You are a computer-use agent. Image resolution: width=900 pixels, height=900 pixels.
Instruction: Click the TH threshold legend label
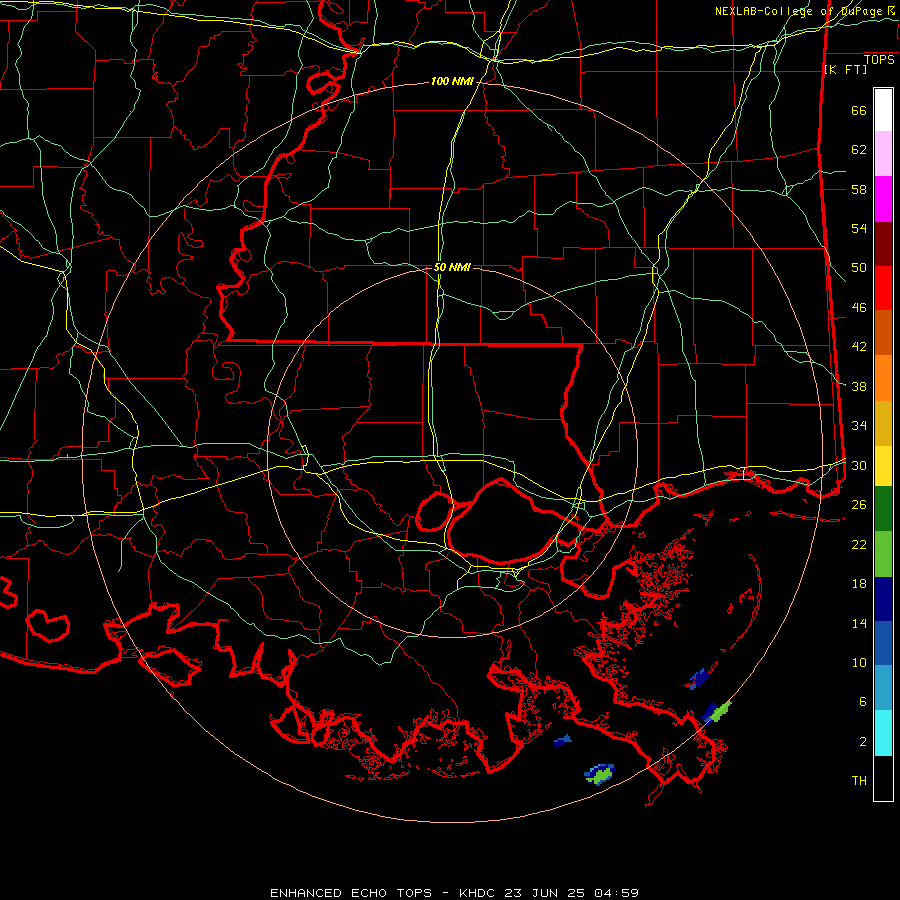859,781
